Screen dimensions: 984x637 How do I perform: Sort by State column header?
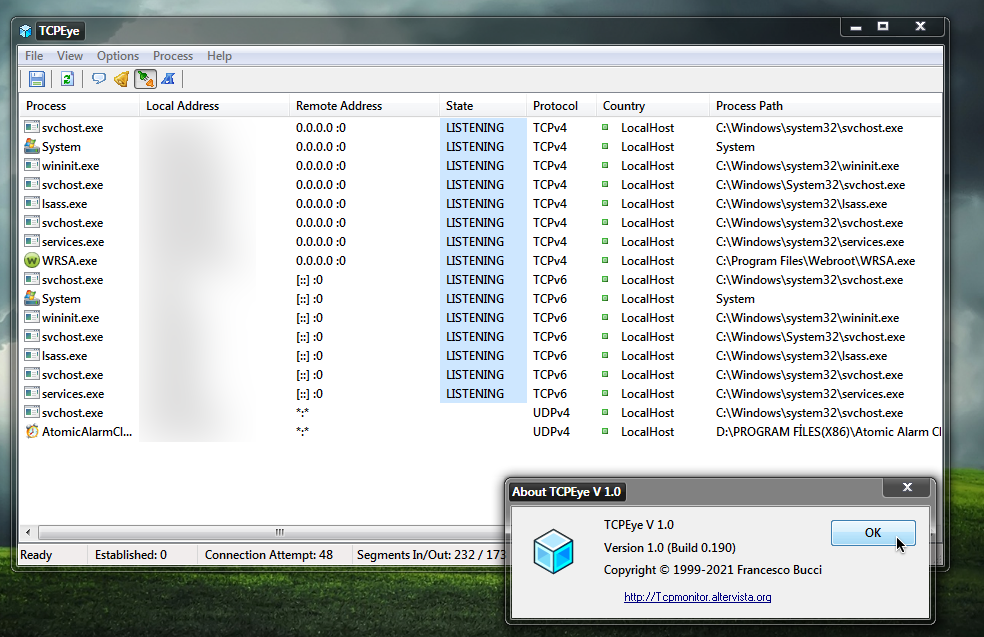(x=483, y=105)
